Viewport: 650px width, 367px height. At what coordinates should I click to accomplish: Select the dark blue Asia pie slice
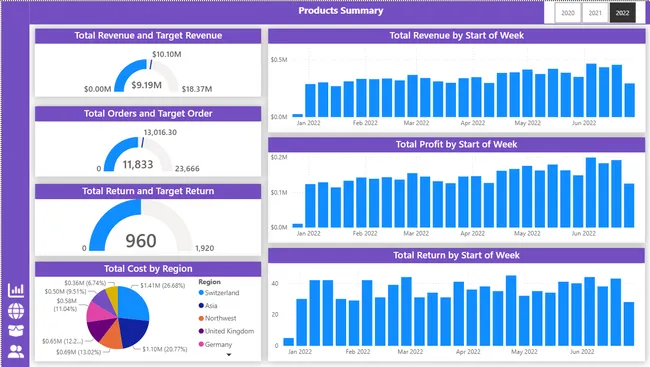(134, 331)
